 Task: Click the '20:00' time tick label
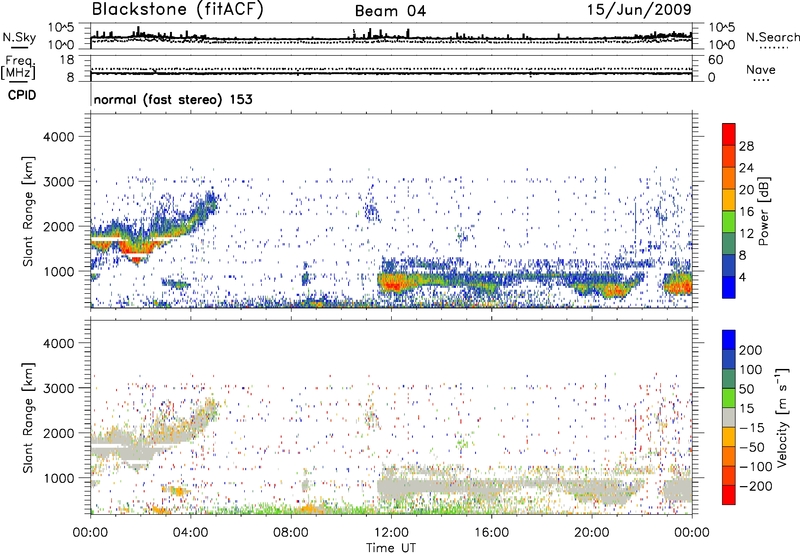[x=592, y=533]
